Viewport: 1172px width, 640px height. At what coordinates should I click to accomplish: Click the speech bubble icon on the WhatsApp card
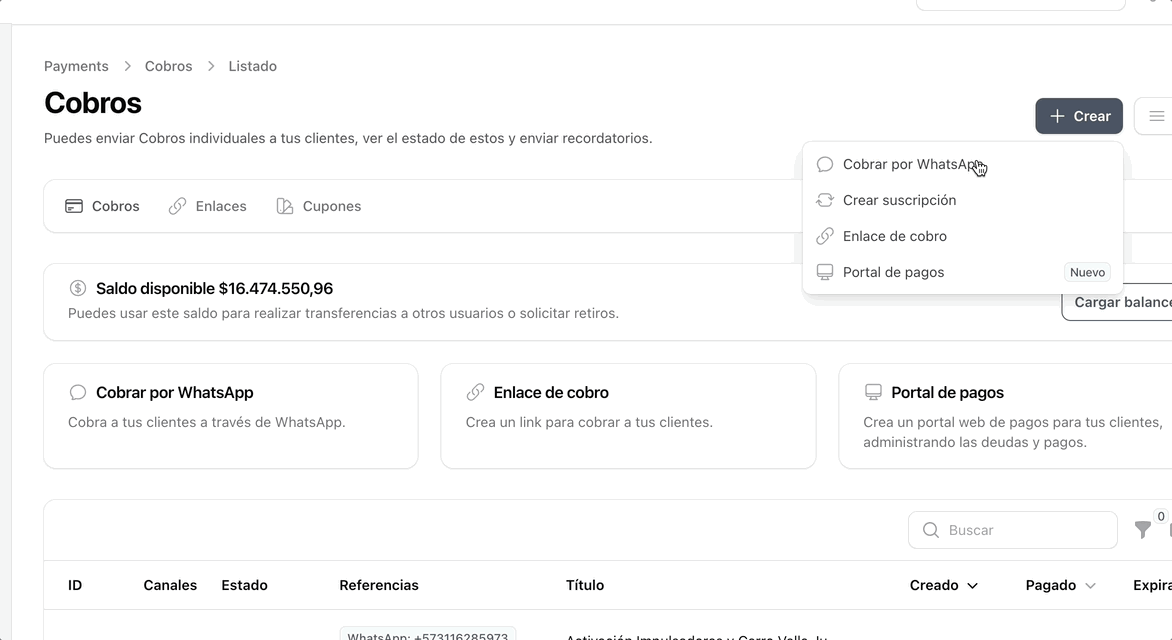[77, 392]
